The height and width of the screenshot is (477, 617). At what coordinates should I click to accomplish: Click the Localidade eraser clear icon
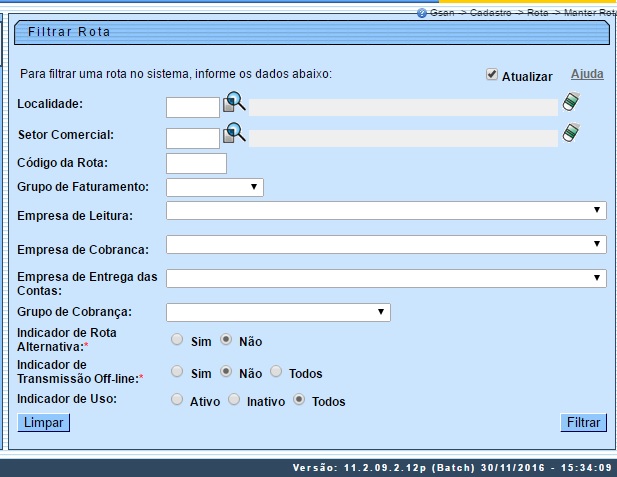coord(571,102)
